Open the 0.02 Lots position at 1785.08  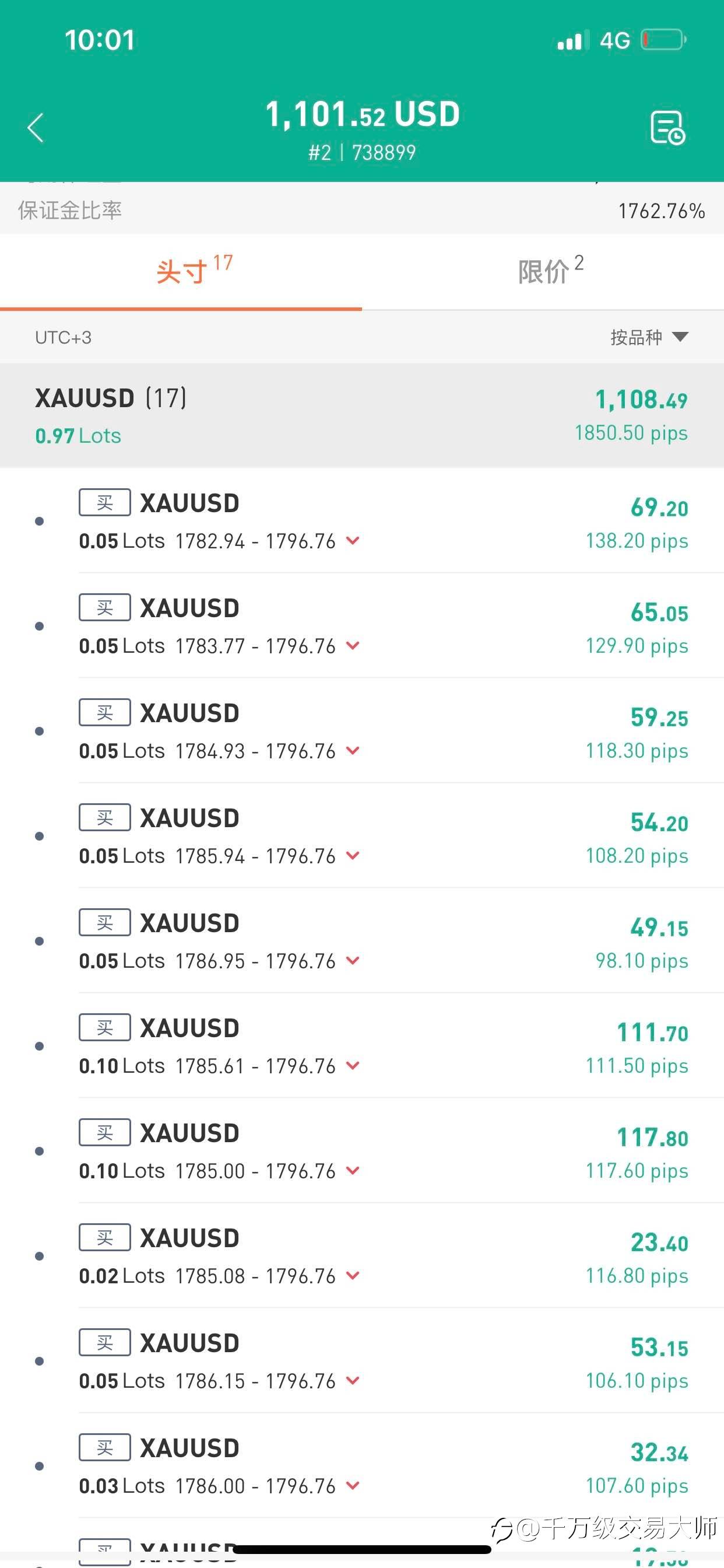[x=243, y=1255]
